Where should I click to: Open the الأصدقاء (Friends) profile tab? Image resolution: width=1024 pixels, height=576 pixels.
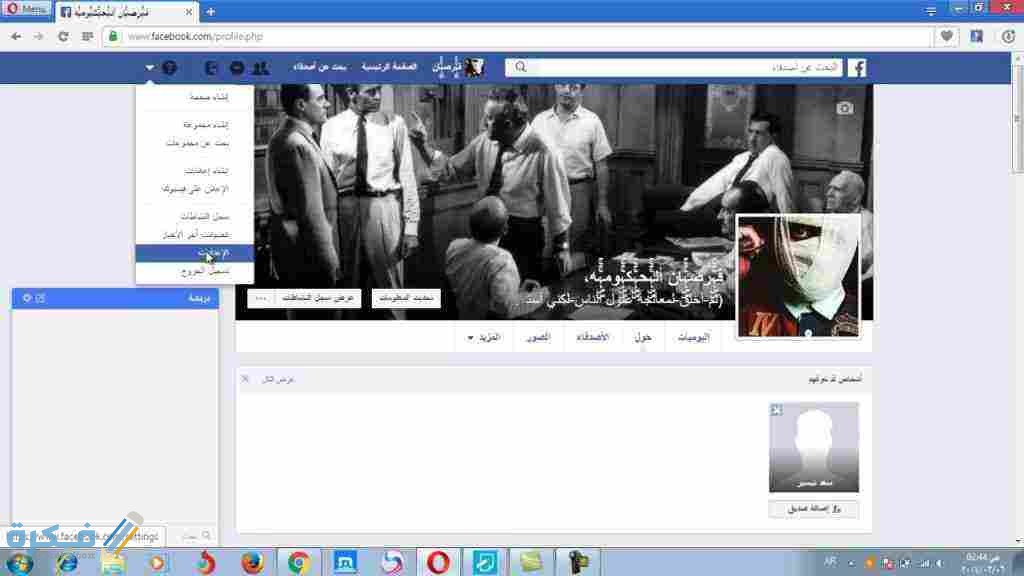pos(592,337)
